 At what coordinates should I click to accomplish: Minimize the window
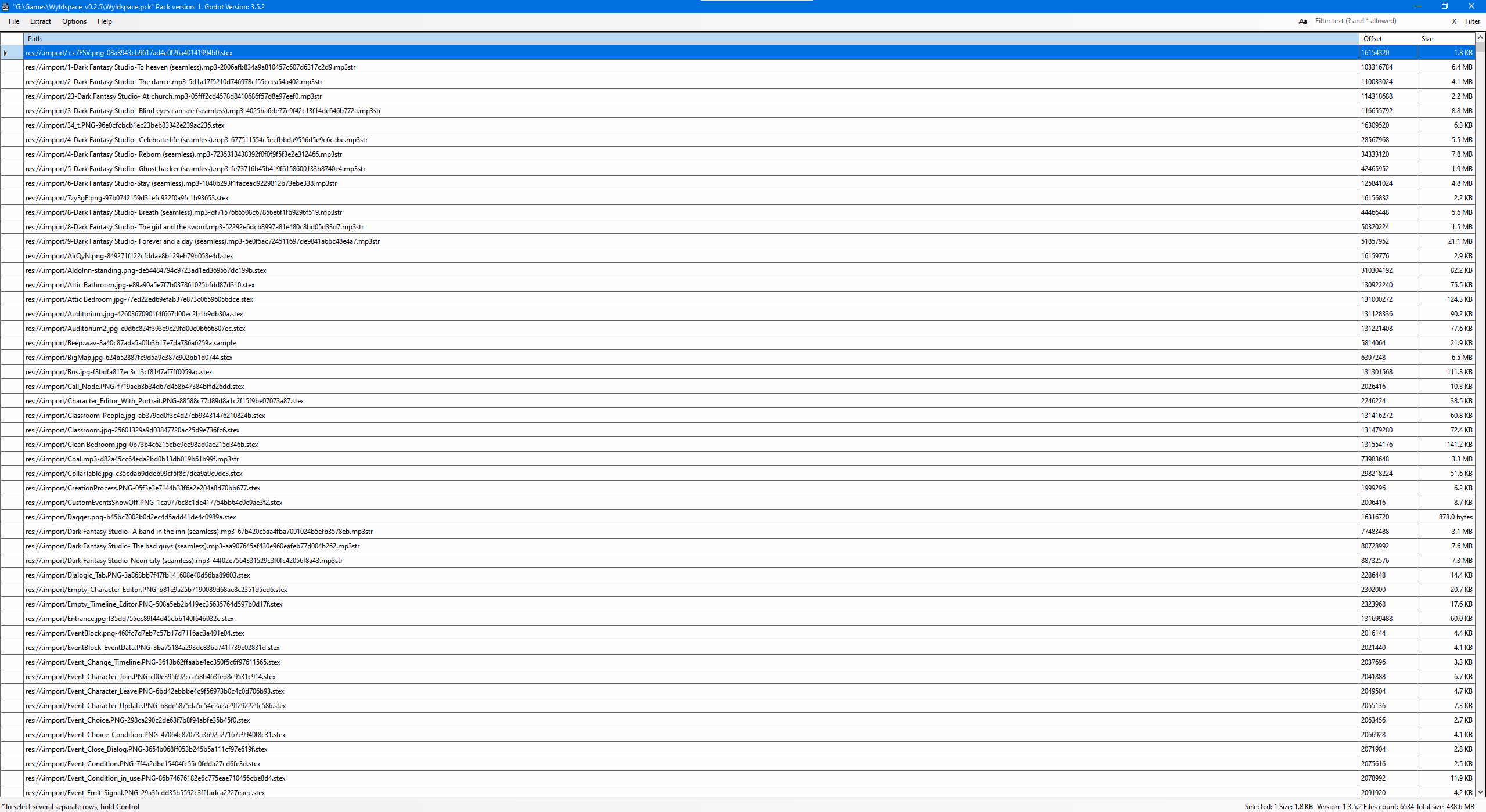[1418, 6]
